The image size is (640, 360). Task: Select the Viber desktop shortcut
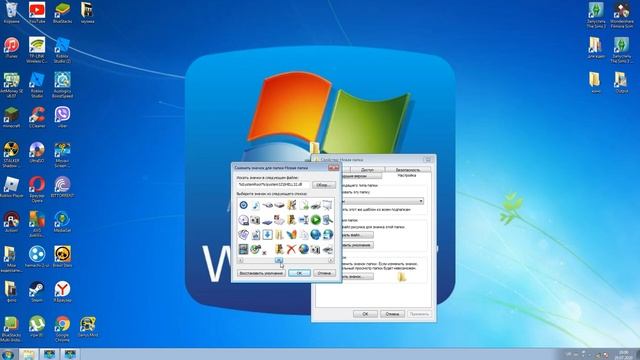tap(62, 118)
